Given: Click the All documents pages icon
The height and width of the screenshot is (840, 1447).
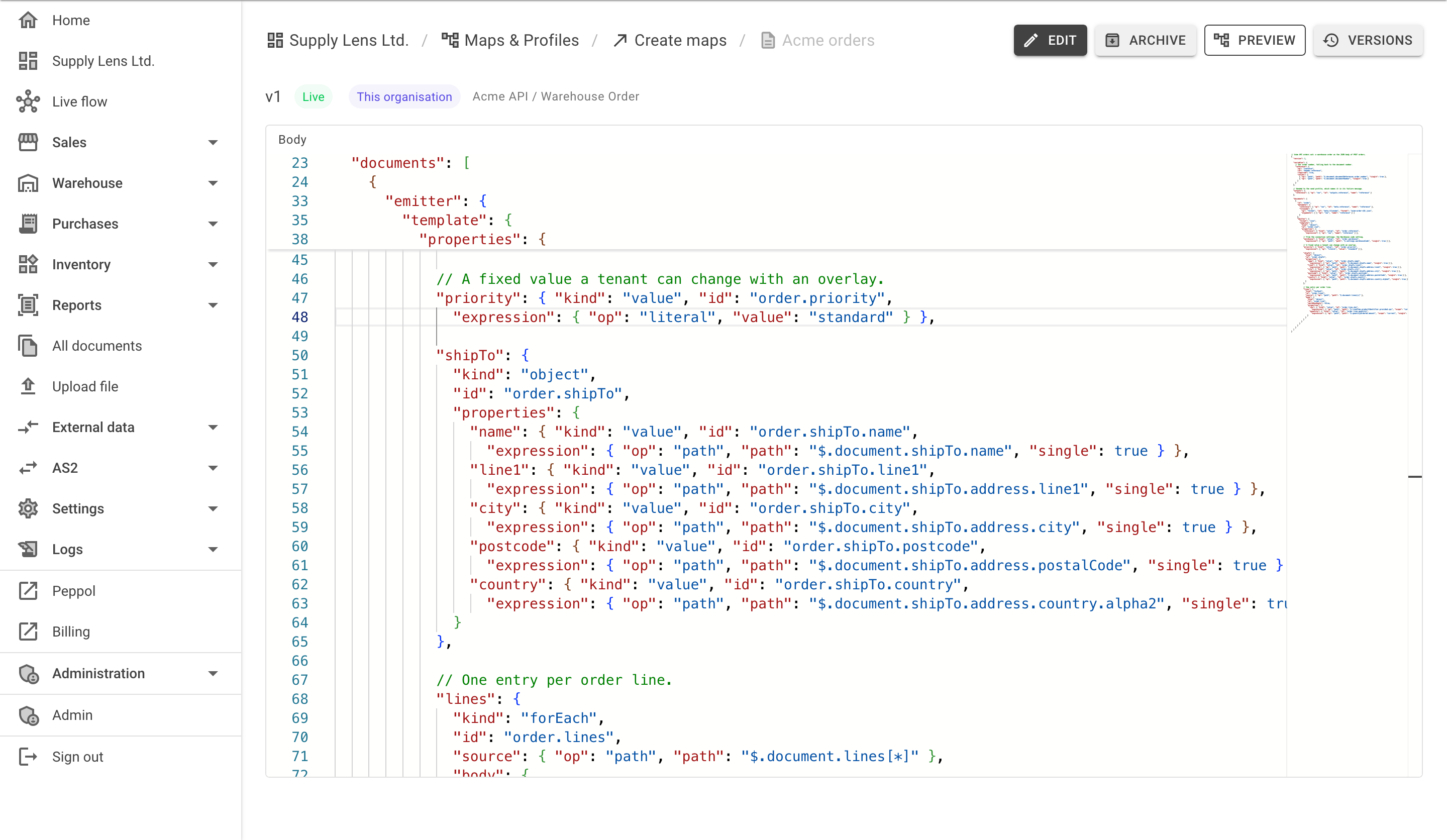Looking at the screenshot, I should [x=28, y=346].
